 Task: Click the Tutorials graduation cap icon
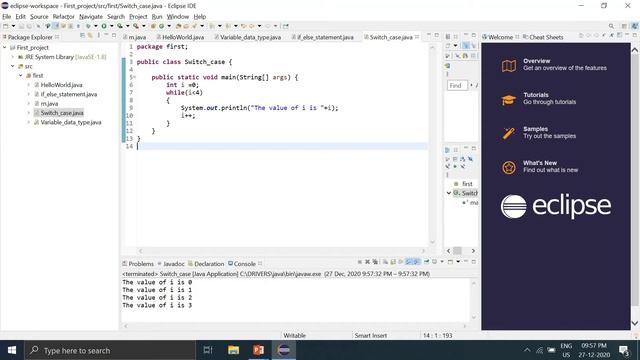pyautogui.click(x=509, y=100)
